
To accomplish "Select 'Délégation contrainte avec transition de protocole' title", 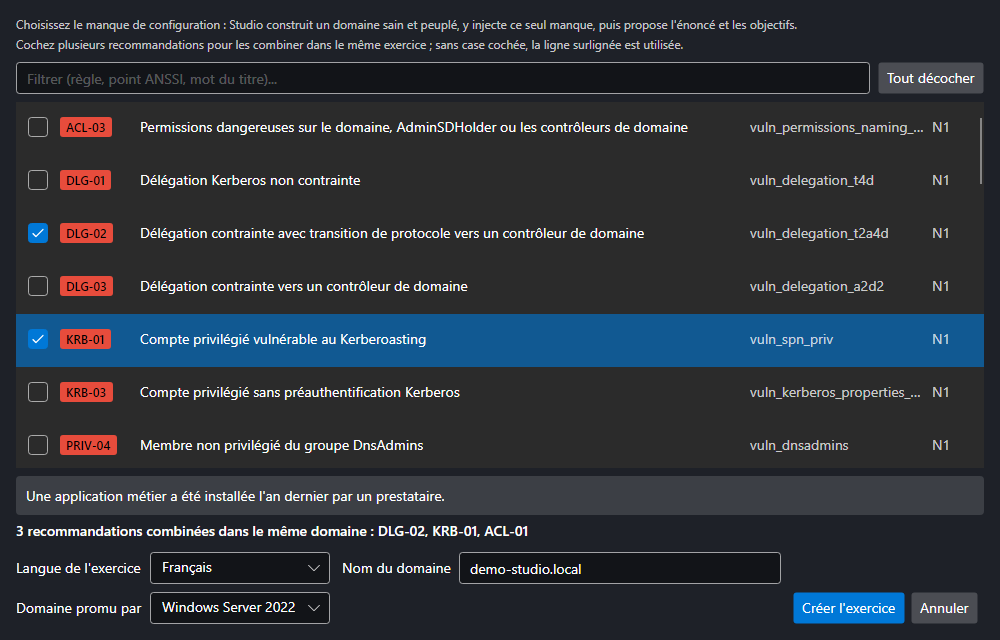I will click(x=392, y=233).
